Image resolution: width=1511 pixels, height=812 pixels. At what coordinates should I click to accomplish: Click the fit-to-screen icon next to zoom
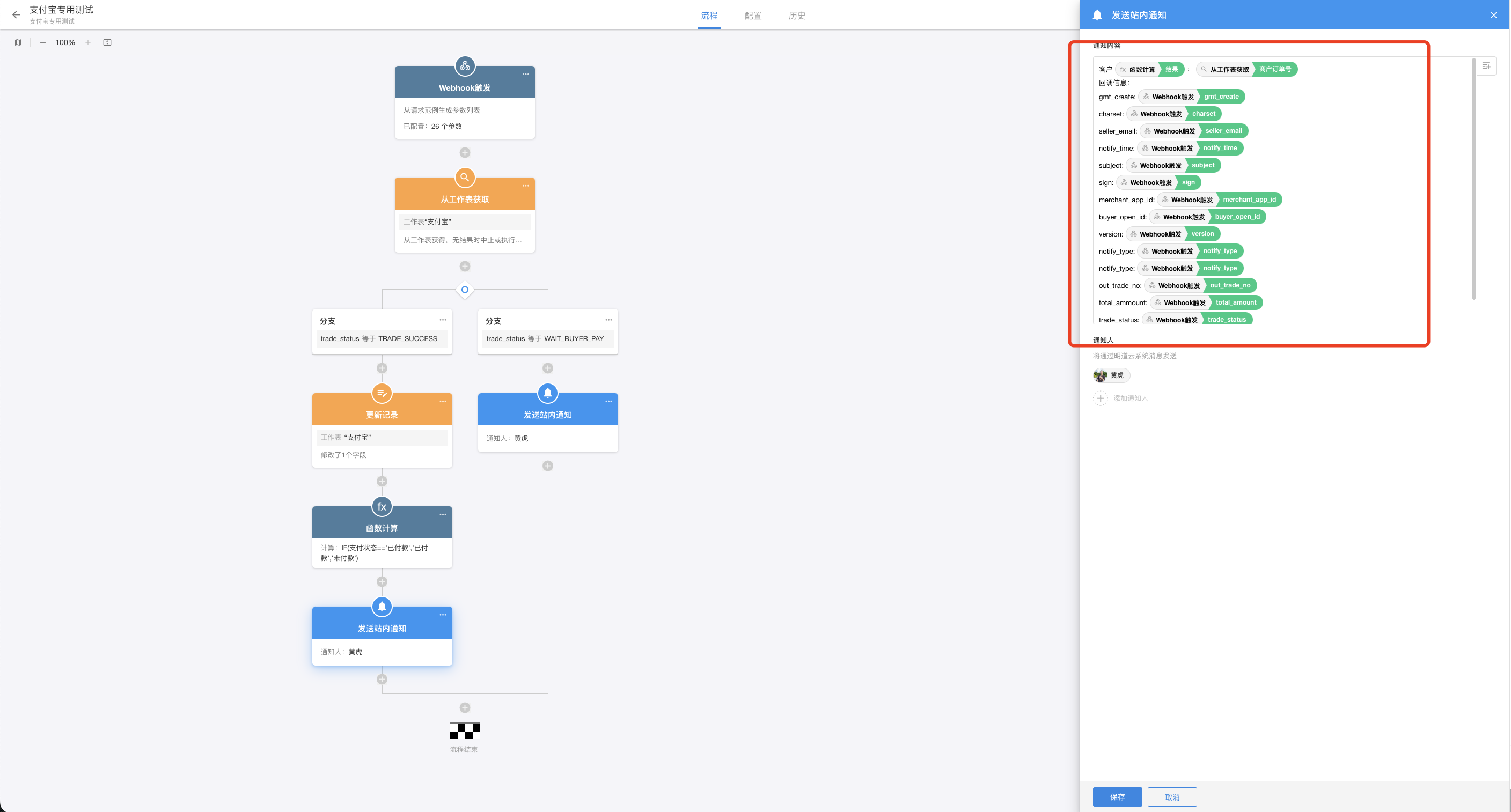pos(107,42)
